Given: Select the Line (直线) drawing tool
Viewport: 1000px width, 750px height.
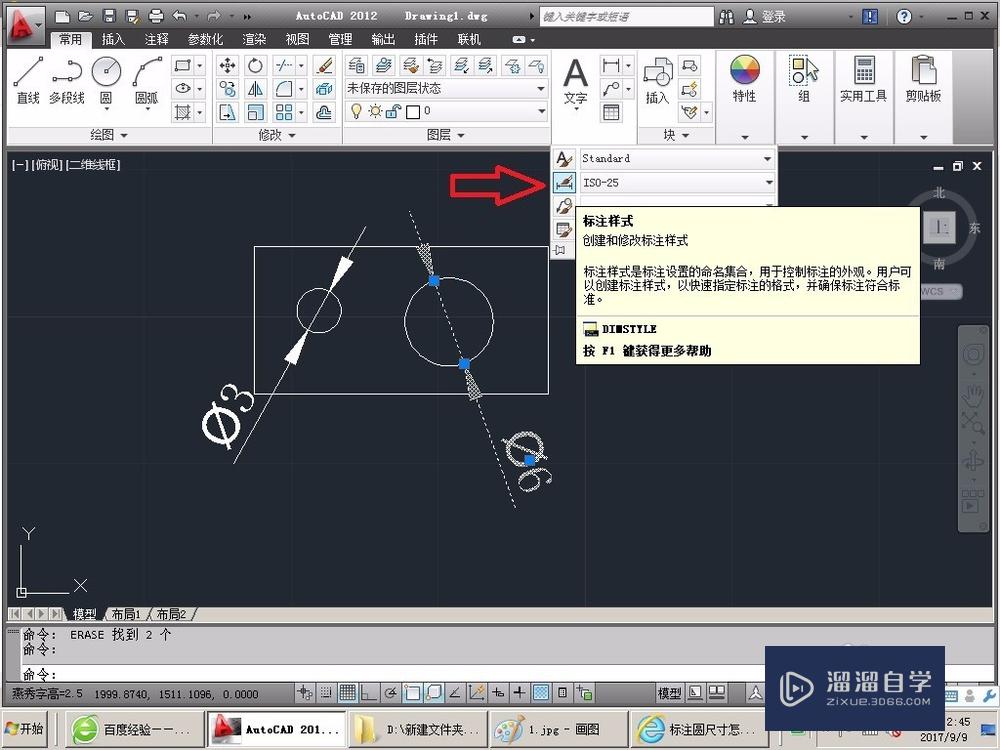Looking at the screenshot, I should (x=28, y=80).
